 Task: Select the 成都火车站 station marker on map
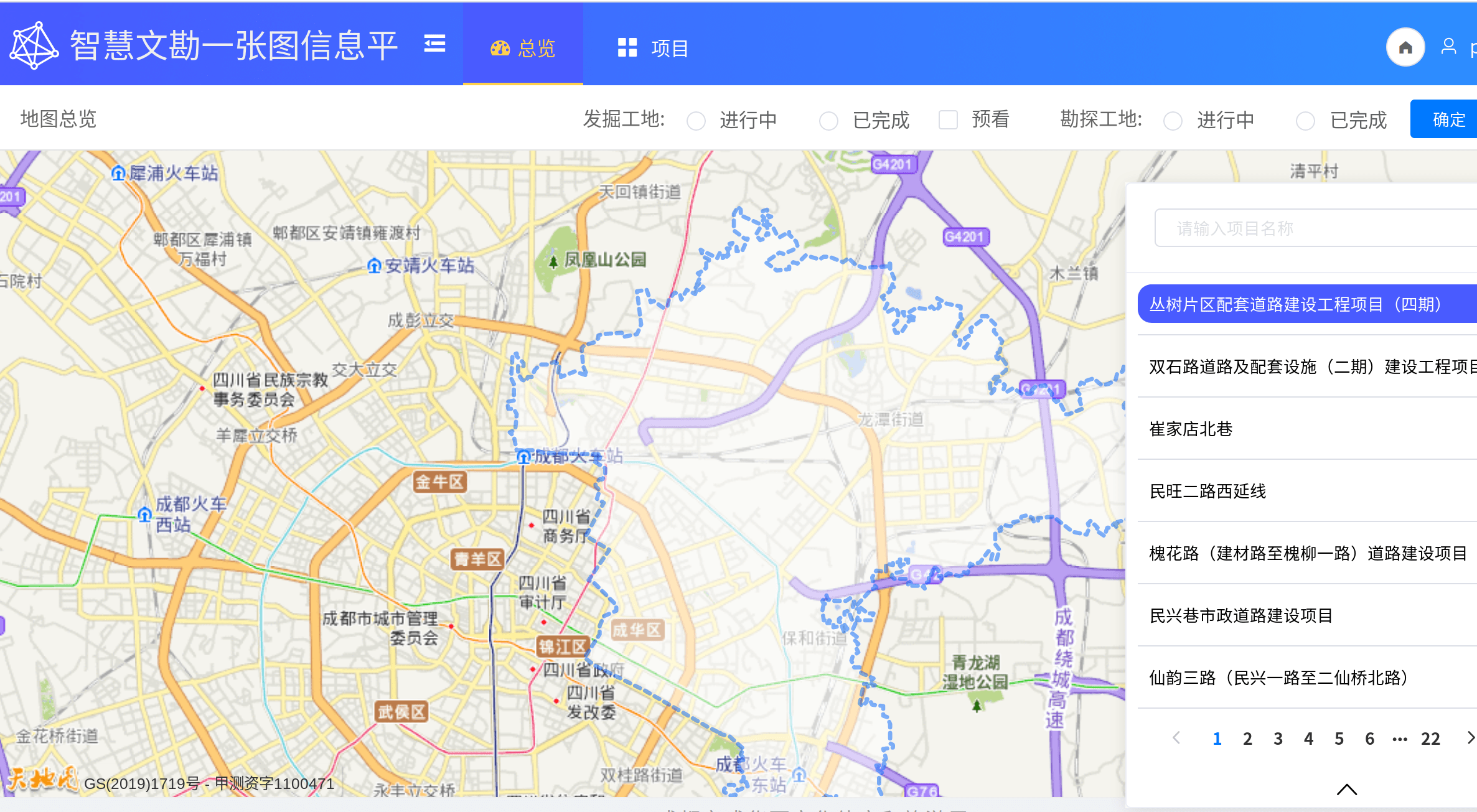click(525, 457)
